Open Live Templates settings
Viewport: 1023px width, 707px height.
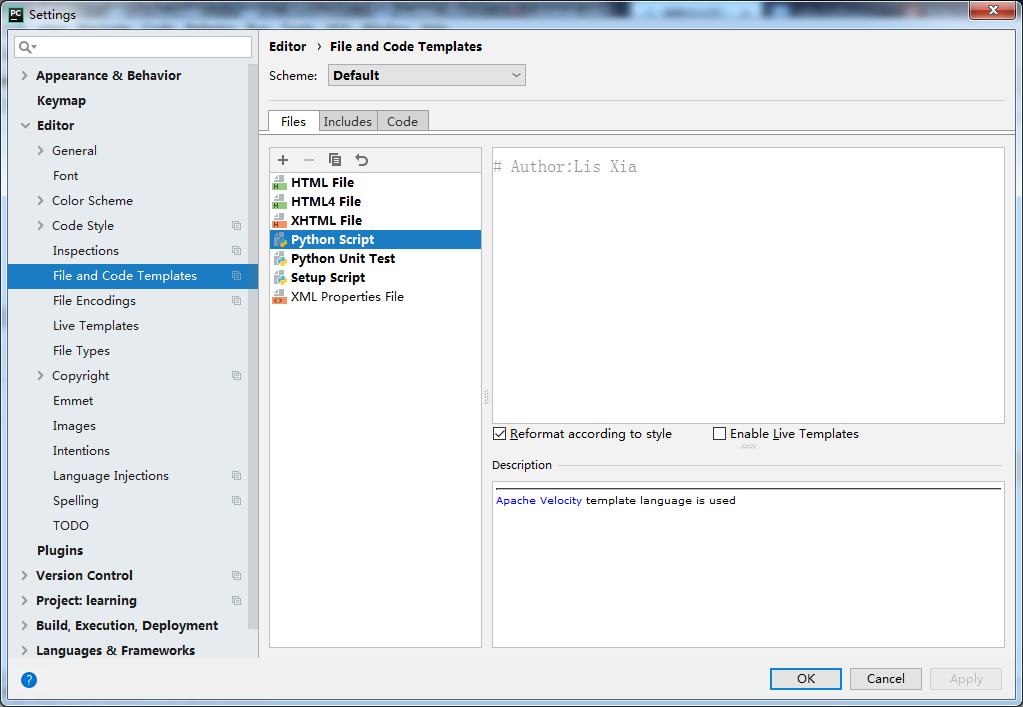click(96, 325)
